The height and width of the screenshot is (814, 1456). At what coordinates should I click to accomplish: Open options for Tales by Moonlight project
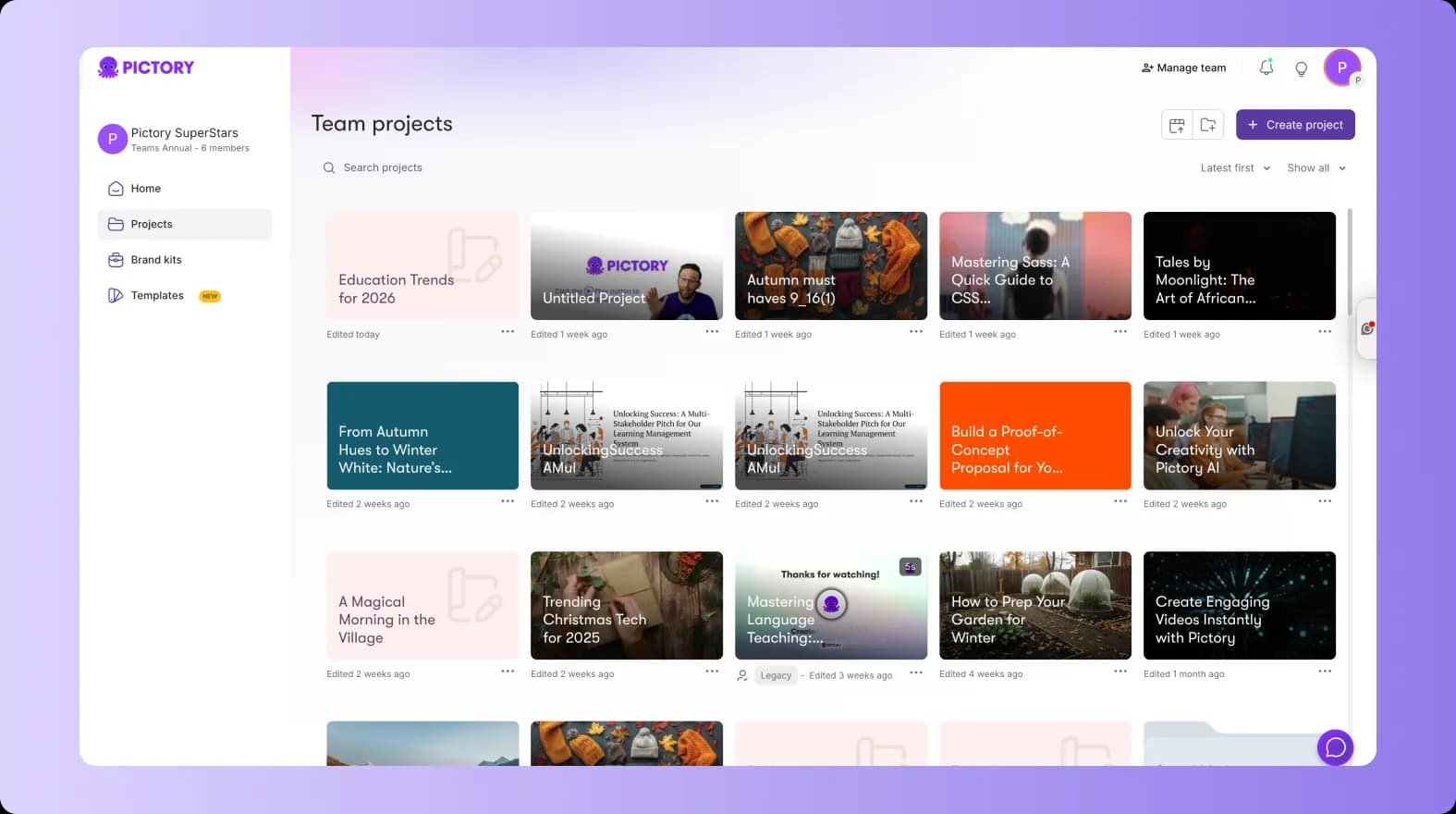tap(1325, 331)
